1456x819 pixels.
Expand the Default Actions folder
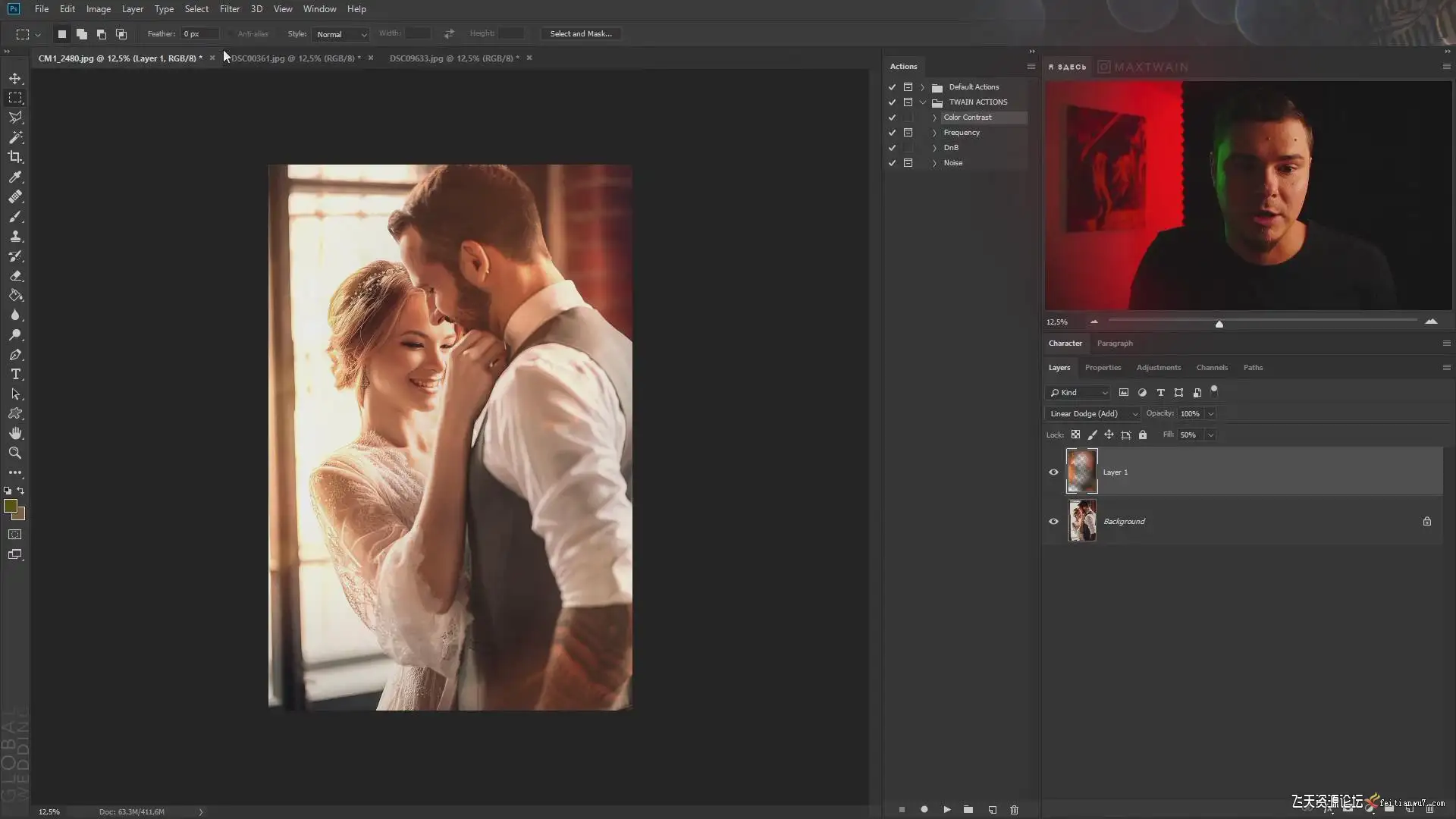(922, 87)
